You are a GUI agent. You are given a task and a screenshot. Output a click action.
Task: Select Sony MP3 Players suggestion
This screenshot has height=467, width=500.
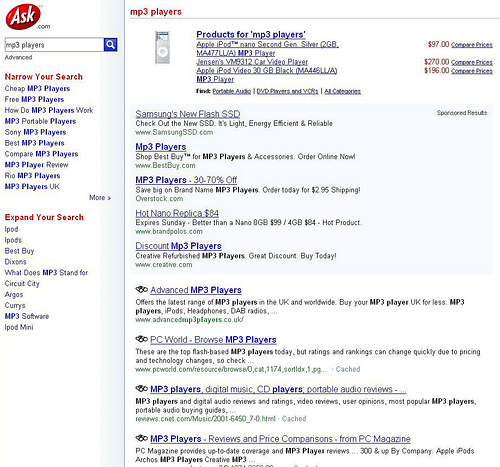(35, 132)
